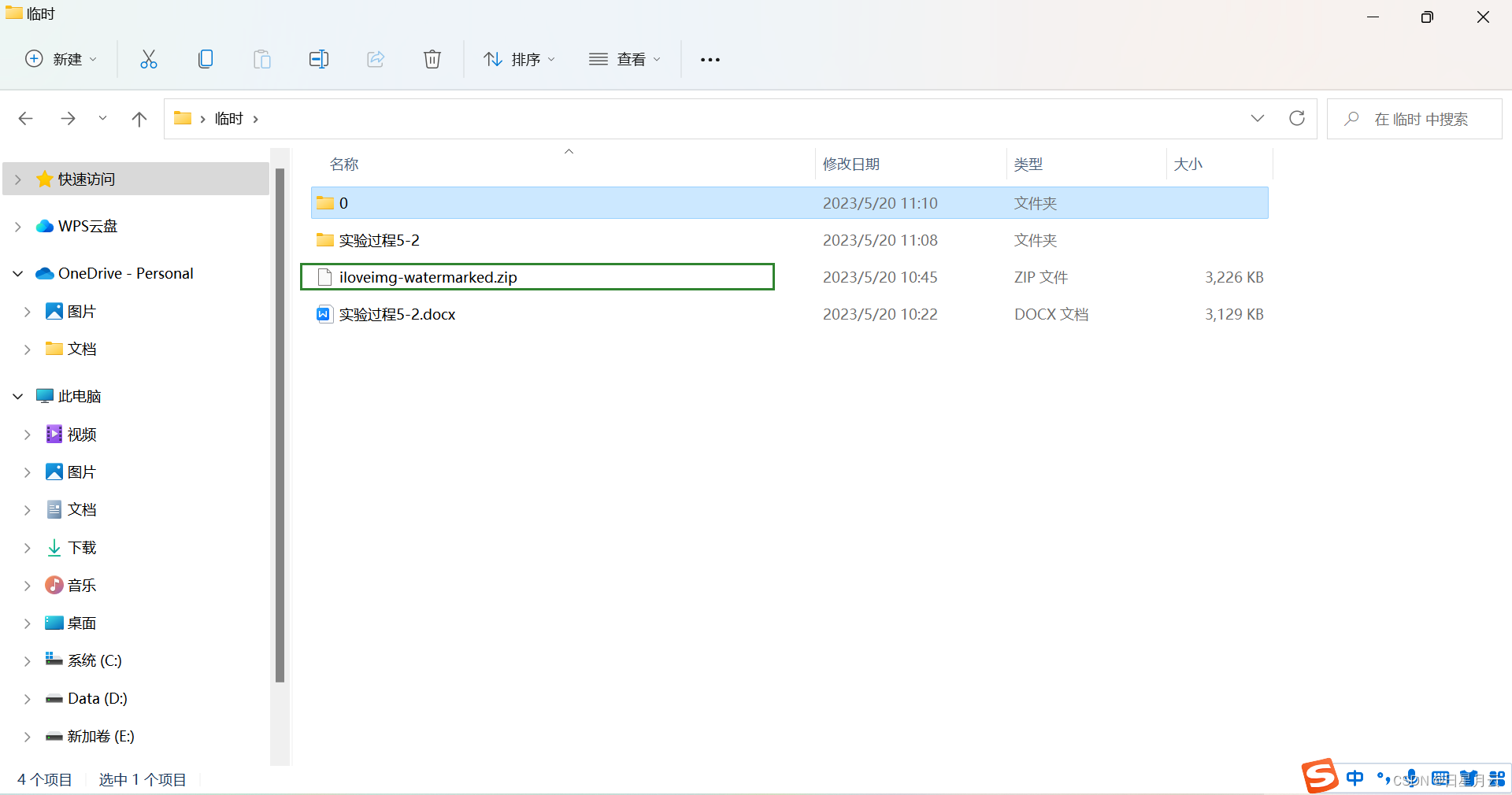Screen dimensions: 1512x795
Task: Click 选中 1 个项目 in status bar
Action: click(143, 779)
